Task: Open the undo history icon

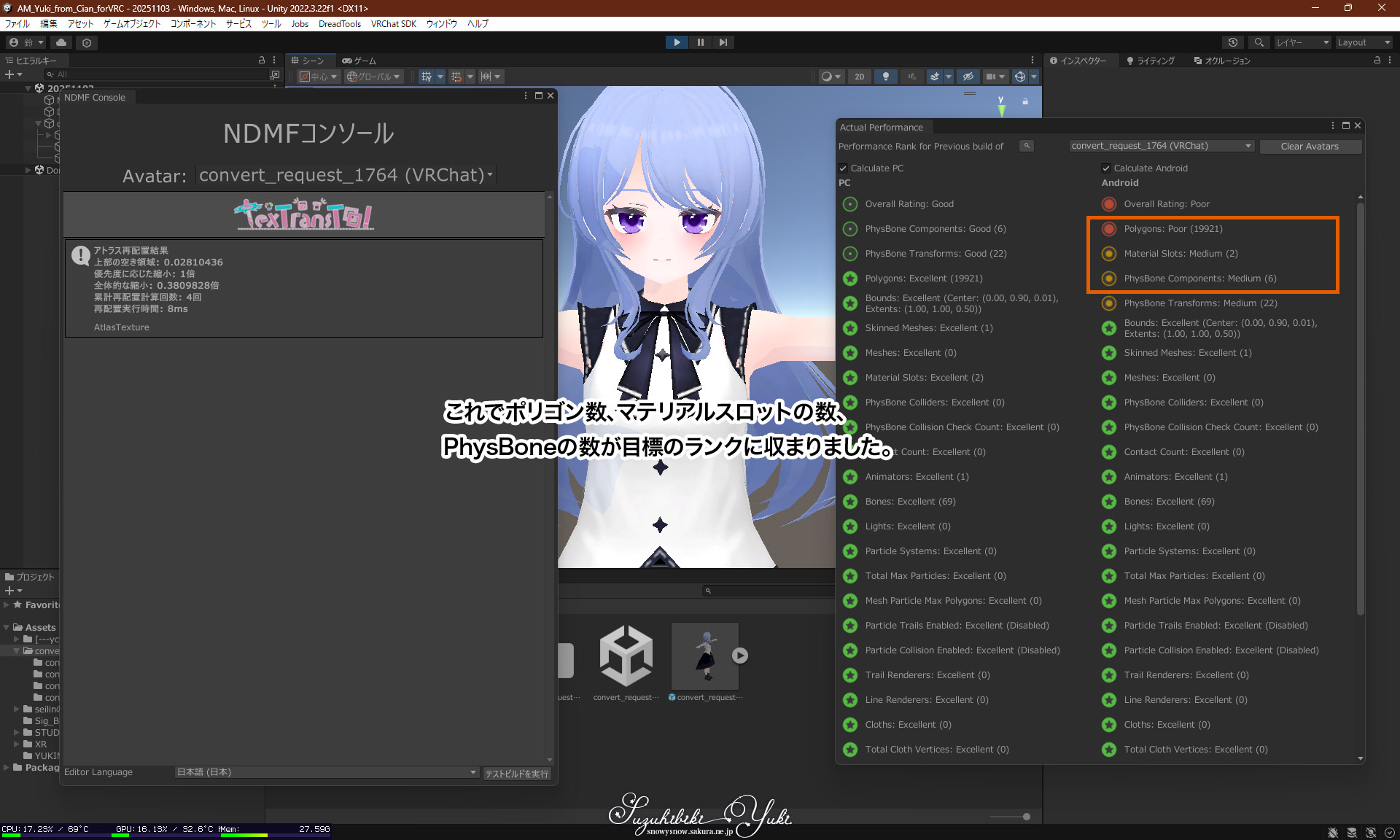Action: click(x=1233, y=42)
